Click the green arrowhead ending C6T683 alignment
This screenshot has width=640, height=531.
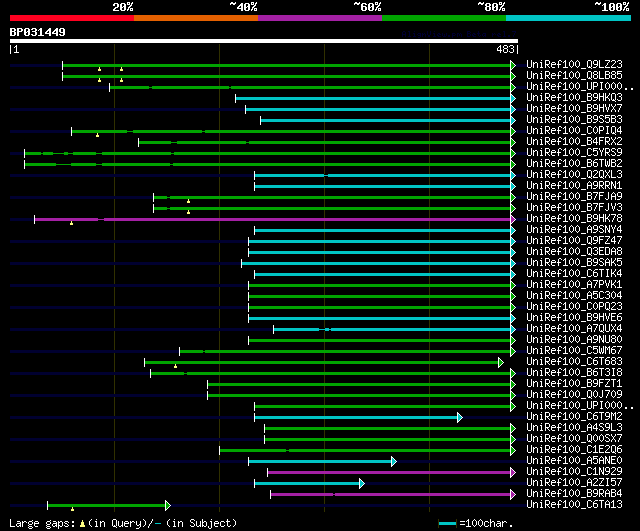pyautogui.click(x=500, y=362)
